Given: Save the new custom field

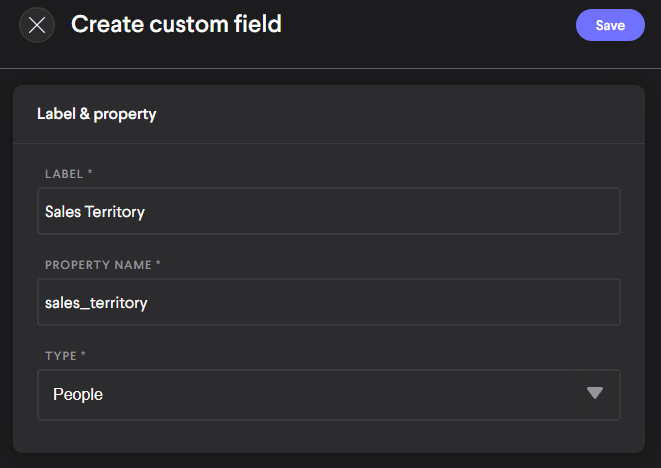Looking at the screenshot, I should 610,25.
